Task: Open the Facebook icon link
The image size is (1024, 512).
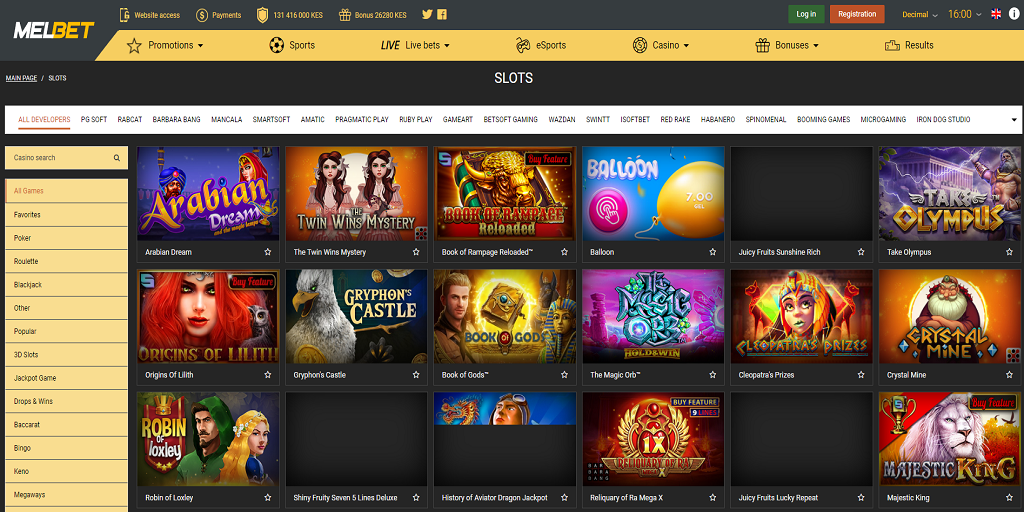Action: [x=442, y=14]
